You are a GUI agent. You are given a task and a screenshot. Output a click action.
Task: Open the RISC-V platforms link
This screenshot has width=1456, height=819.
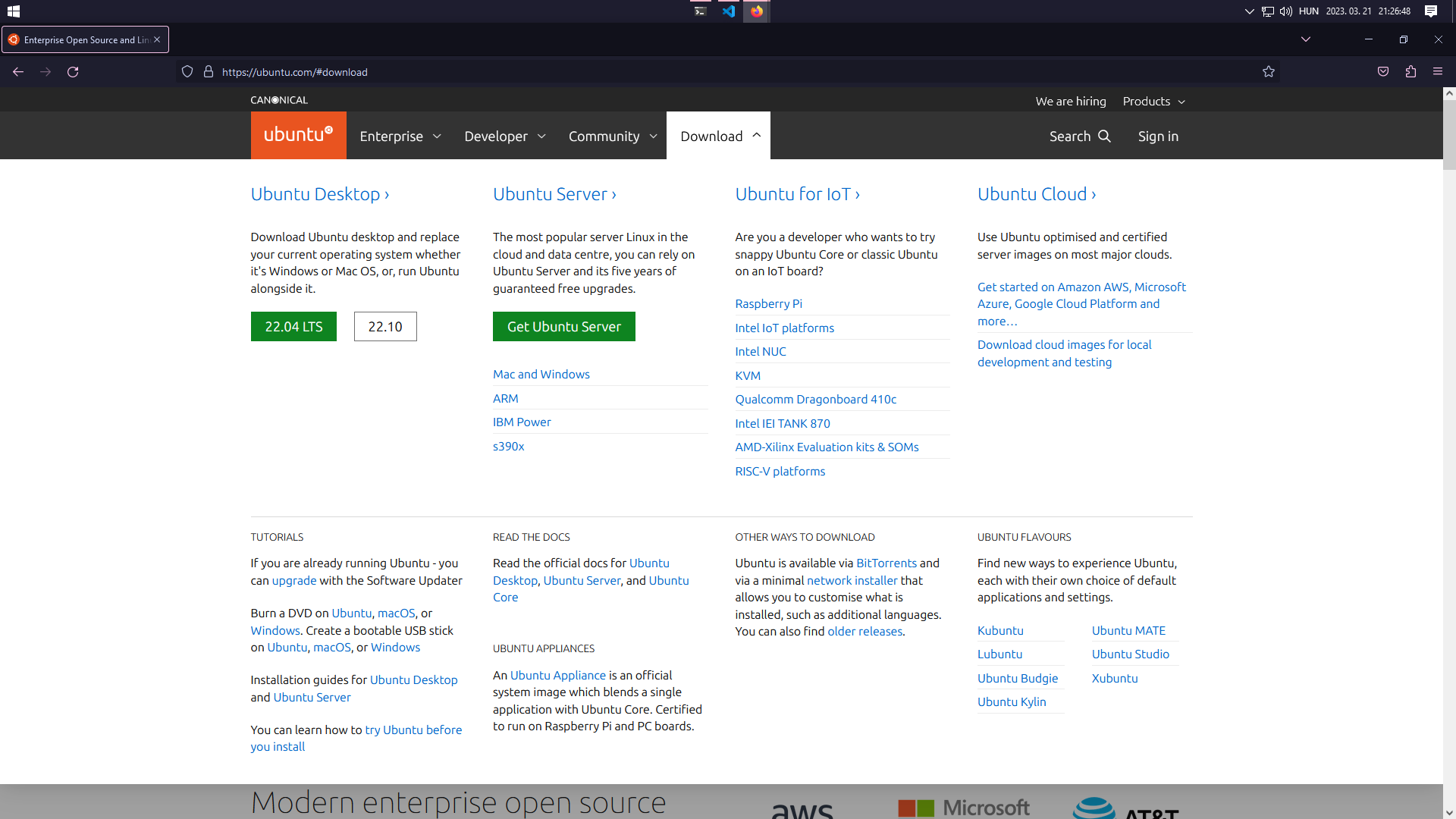780,472
